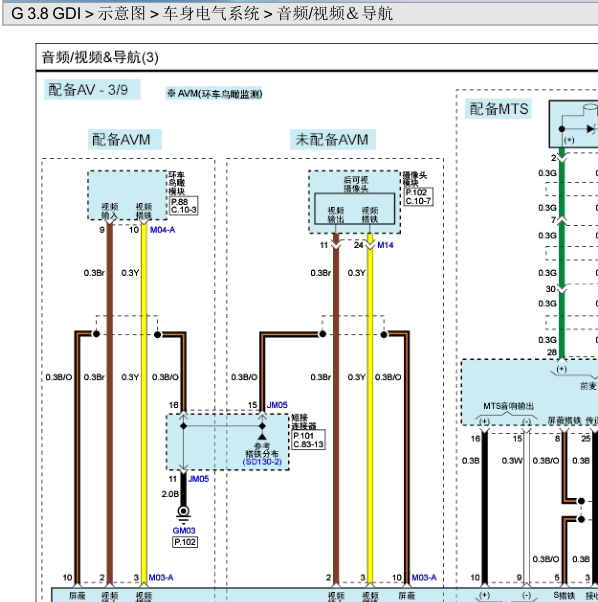The image size is (598, 602).
Task: Click the 未配备AVM section heading
Action: tap(332, 139)
